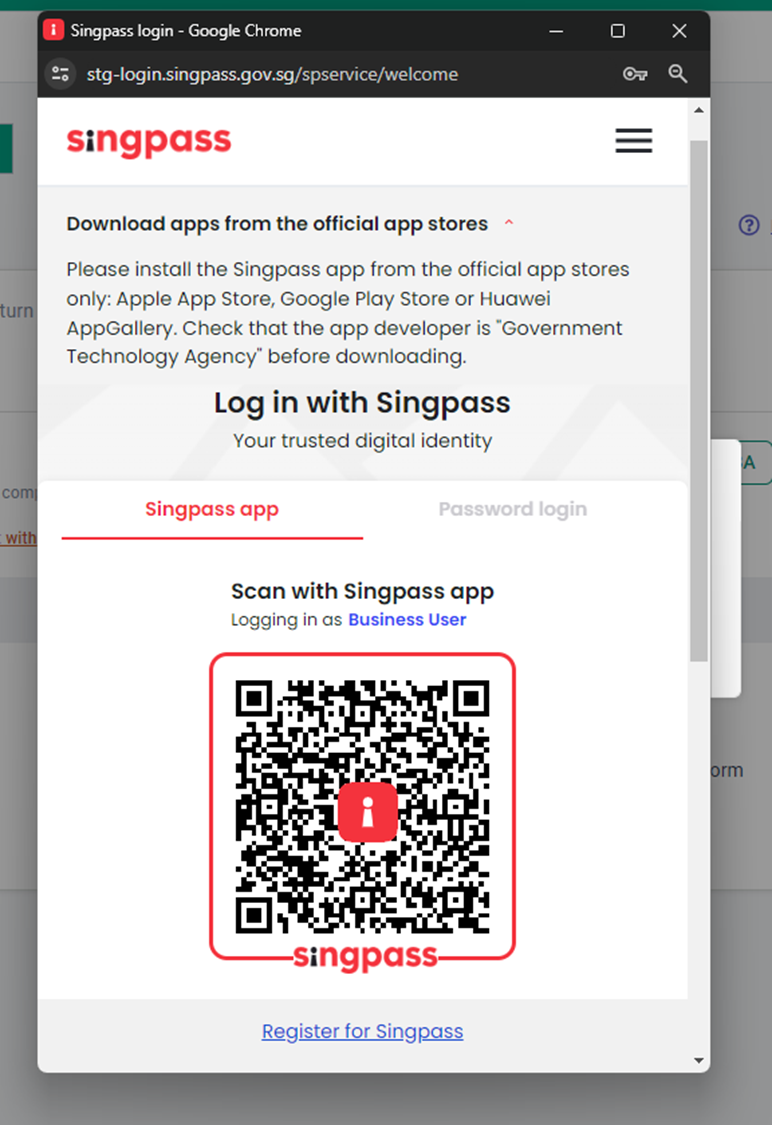Collapse the Download apps notice chevron

(509, 223)
